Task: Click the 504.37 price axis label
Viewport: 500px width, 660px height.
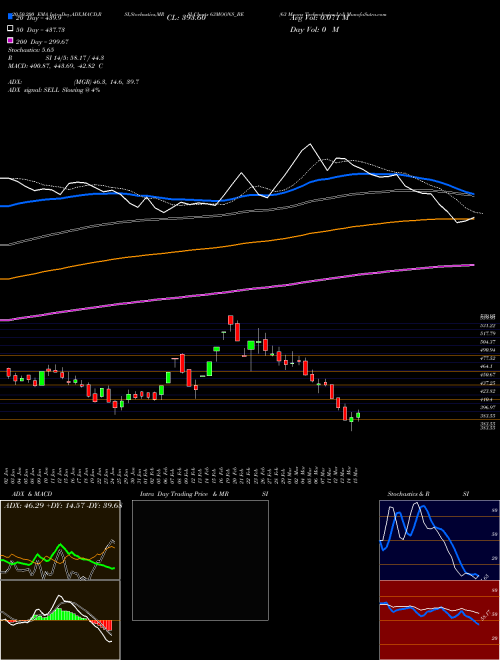Action: pyautogui.click(x=488, y=342)
